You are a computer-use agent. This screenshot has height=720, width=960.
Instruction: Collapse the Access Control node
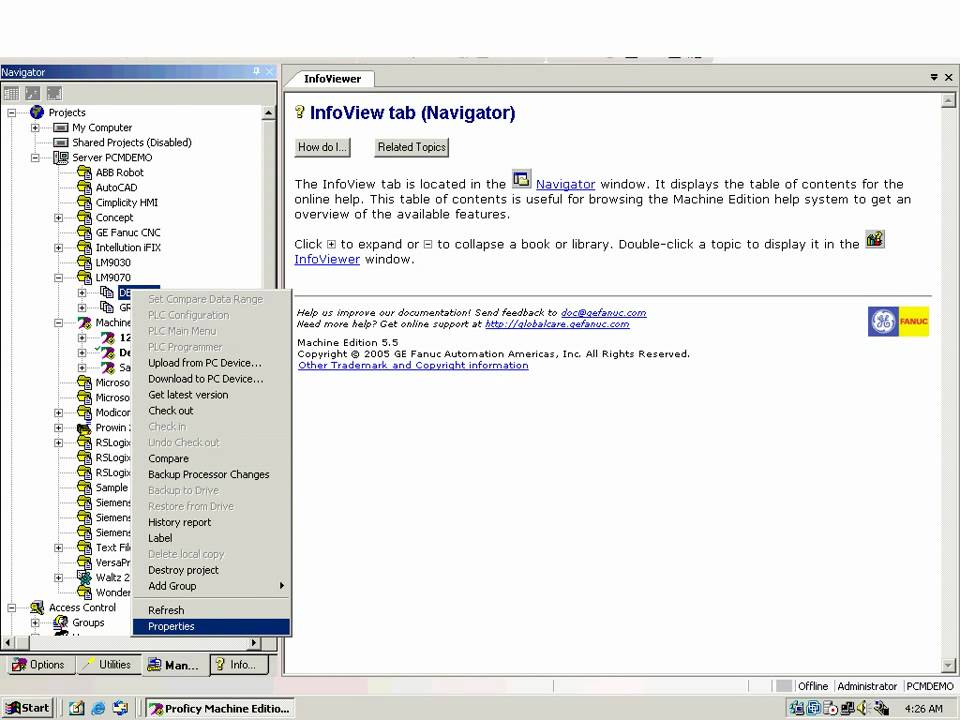[11, 607]
